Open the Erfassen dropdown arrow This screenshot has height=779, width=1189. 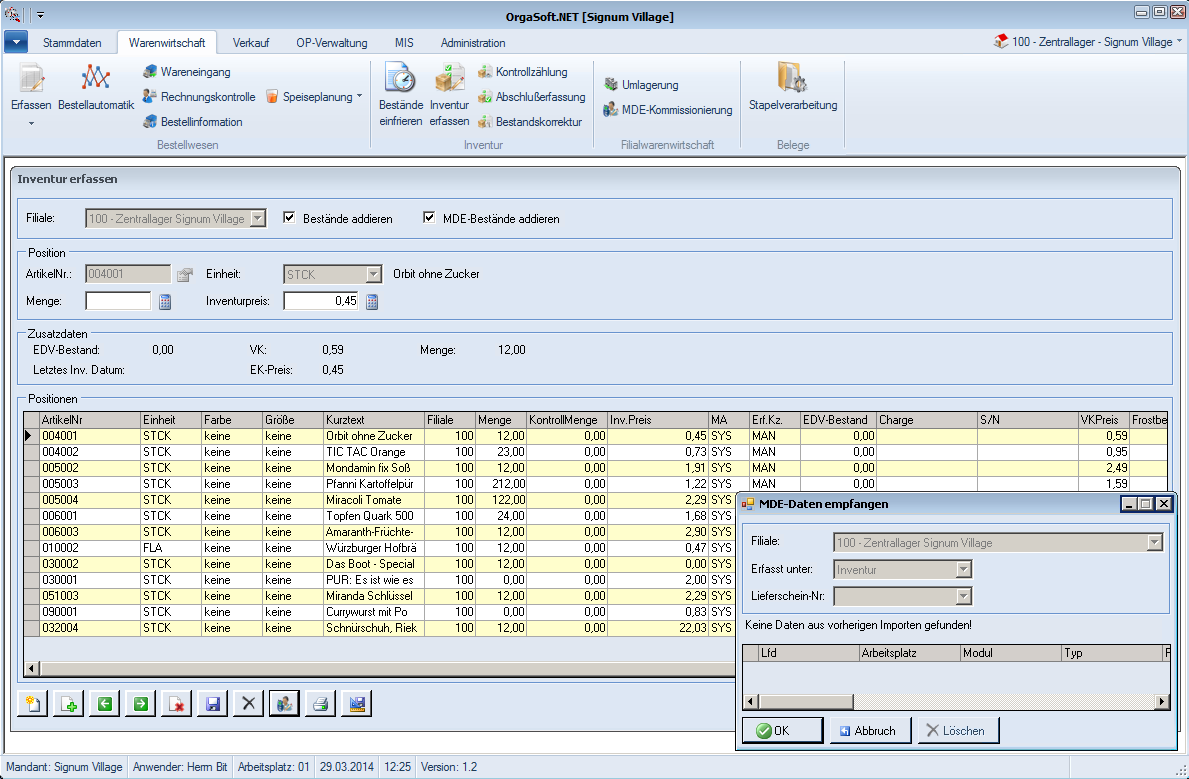(30, 124)
